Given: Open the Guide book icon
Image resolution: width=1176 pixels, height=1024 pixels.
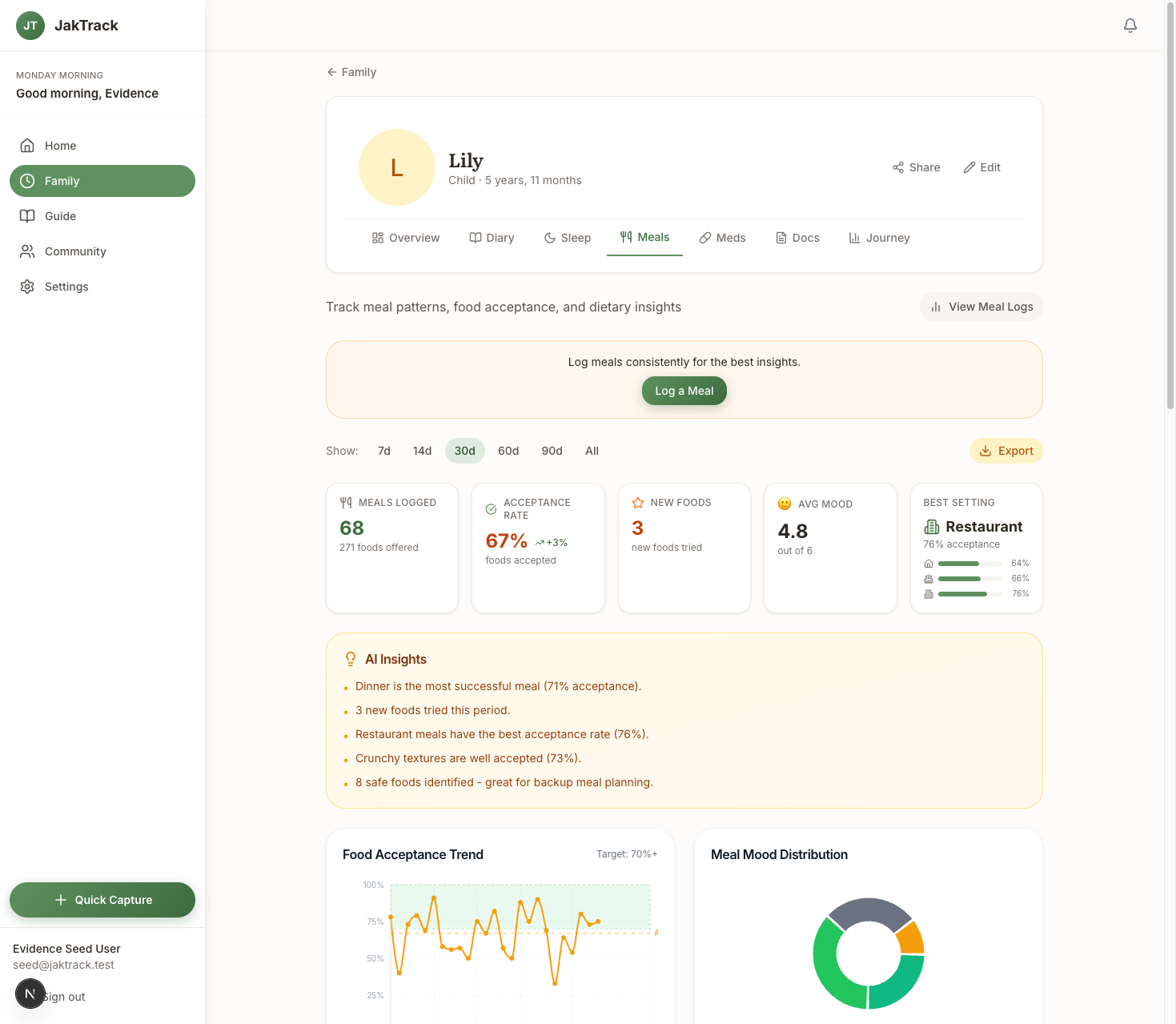Looking at the screenshot, I should coord(27,216).
